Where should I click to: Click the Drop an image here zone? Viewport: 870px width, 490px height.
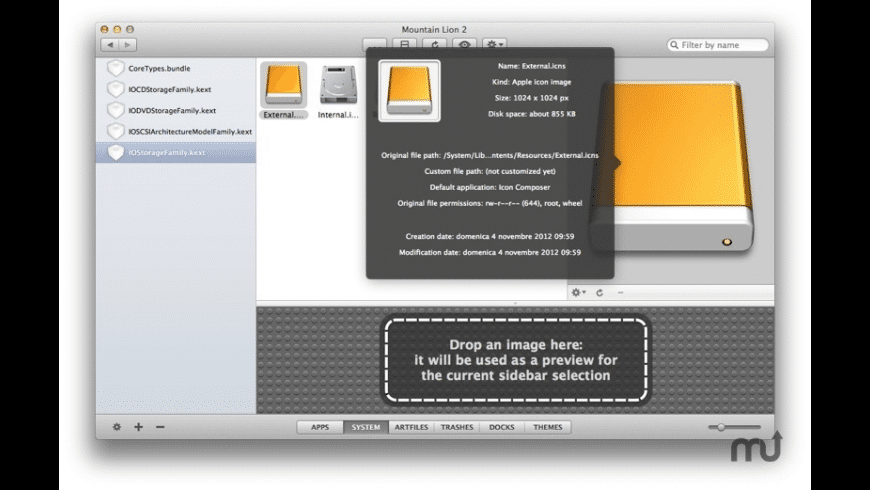pyautogui.click(x=515, y=360)
